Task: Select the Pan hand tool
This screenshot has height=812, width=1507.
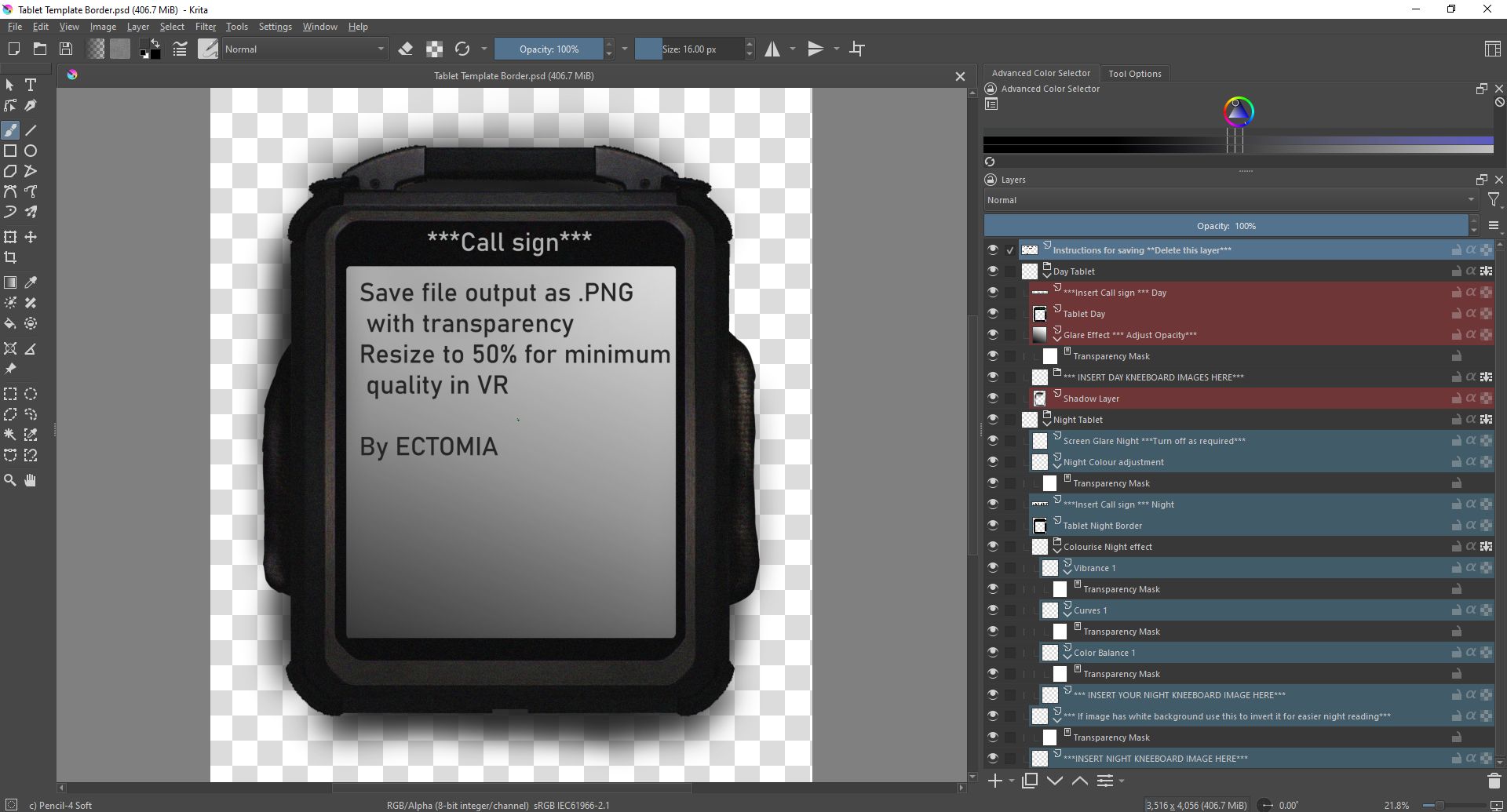Action: [31, 480]
